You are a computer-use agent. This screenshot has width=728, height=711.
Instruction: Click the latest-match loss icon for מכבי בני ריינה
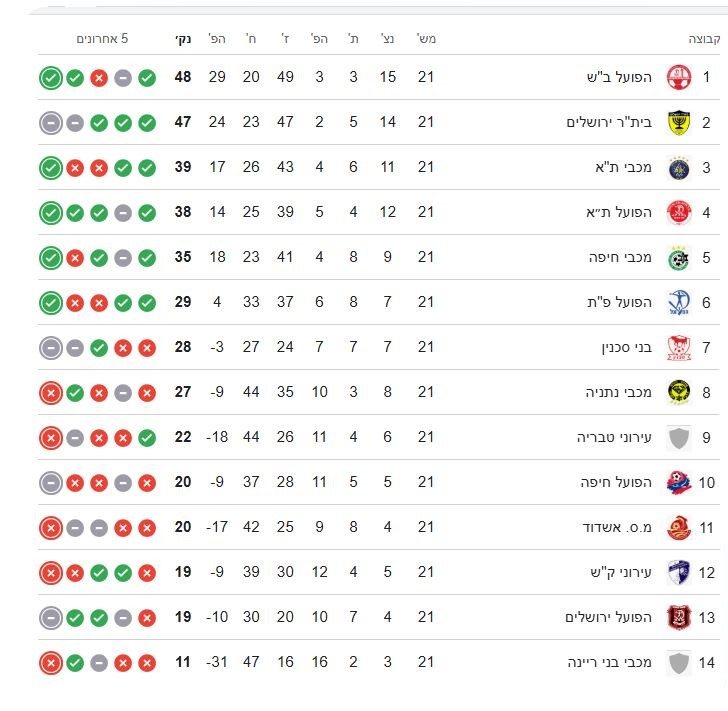pos(50,662)
